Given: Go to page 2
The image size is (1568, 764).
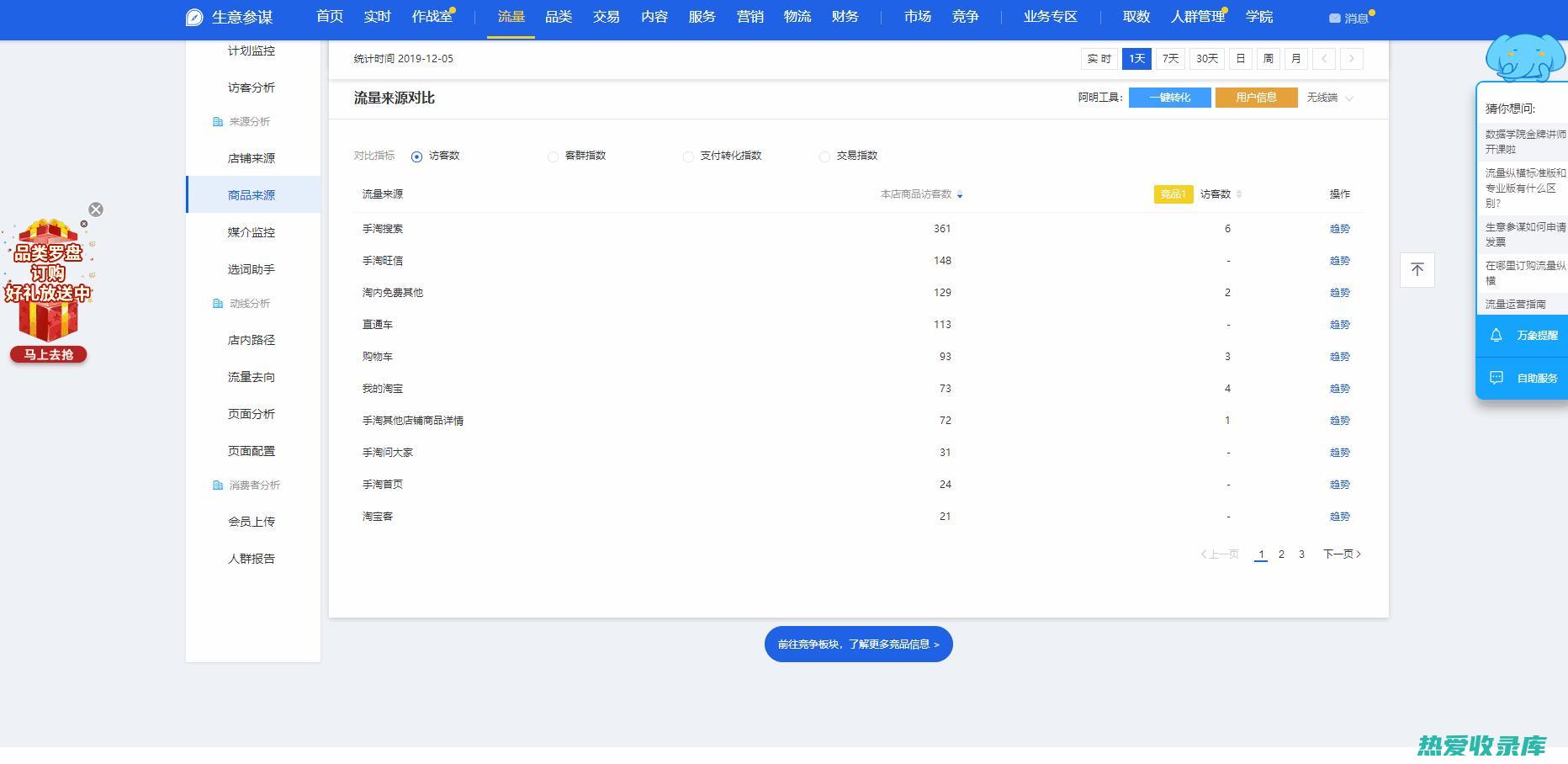Looking at the screenshot, I should (x=1281, y=554).
